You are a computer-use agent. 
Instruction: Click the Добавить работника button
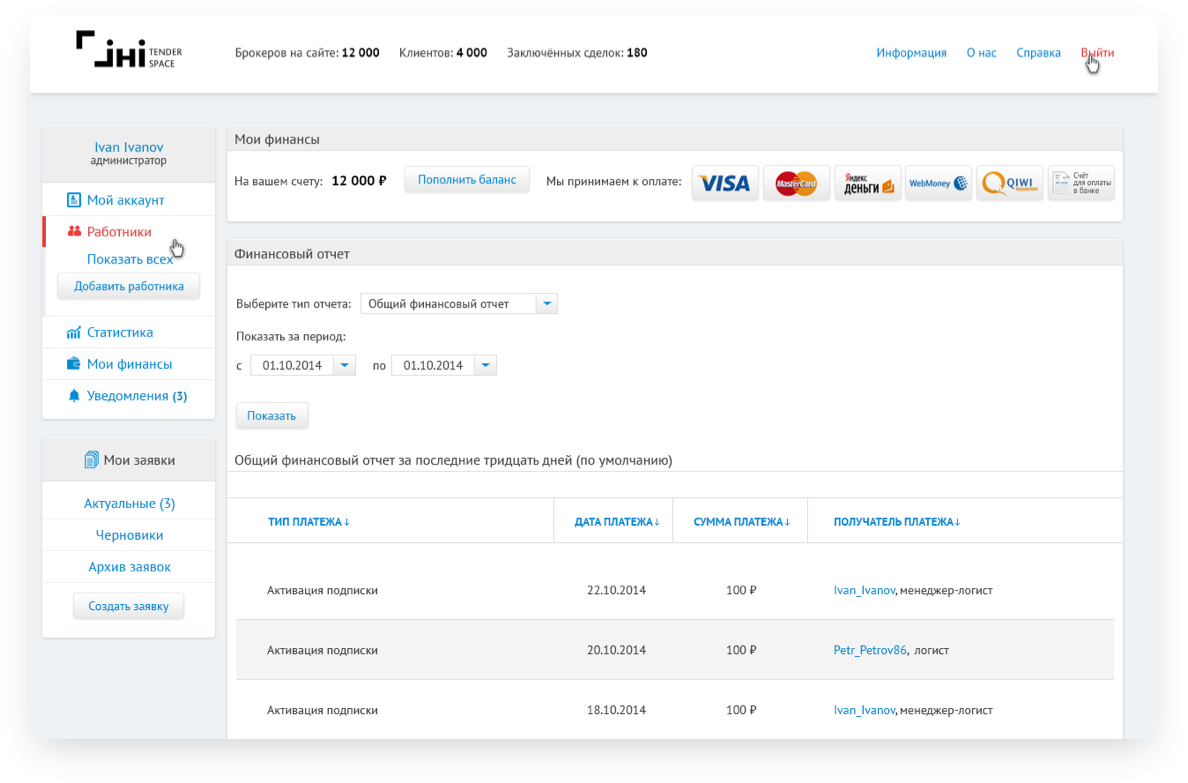129,286
